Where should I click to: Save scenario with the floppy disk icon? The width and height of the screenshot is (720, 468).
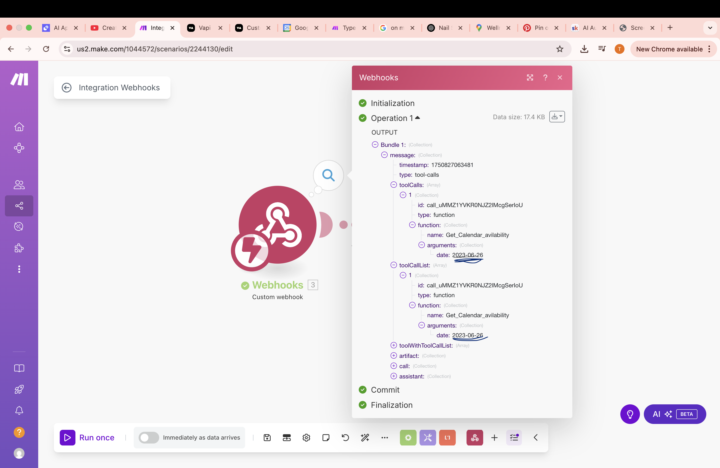pos(267,438)
